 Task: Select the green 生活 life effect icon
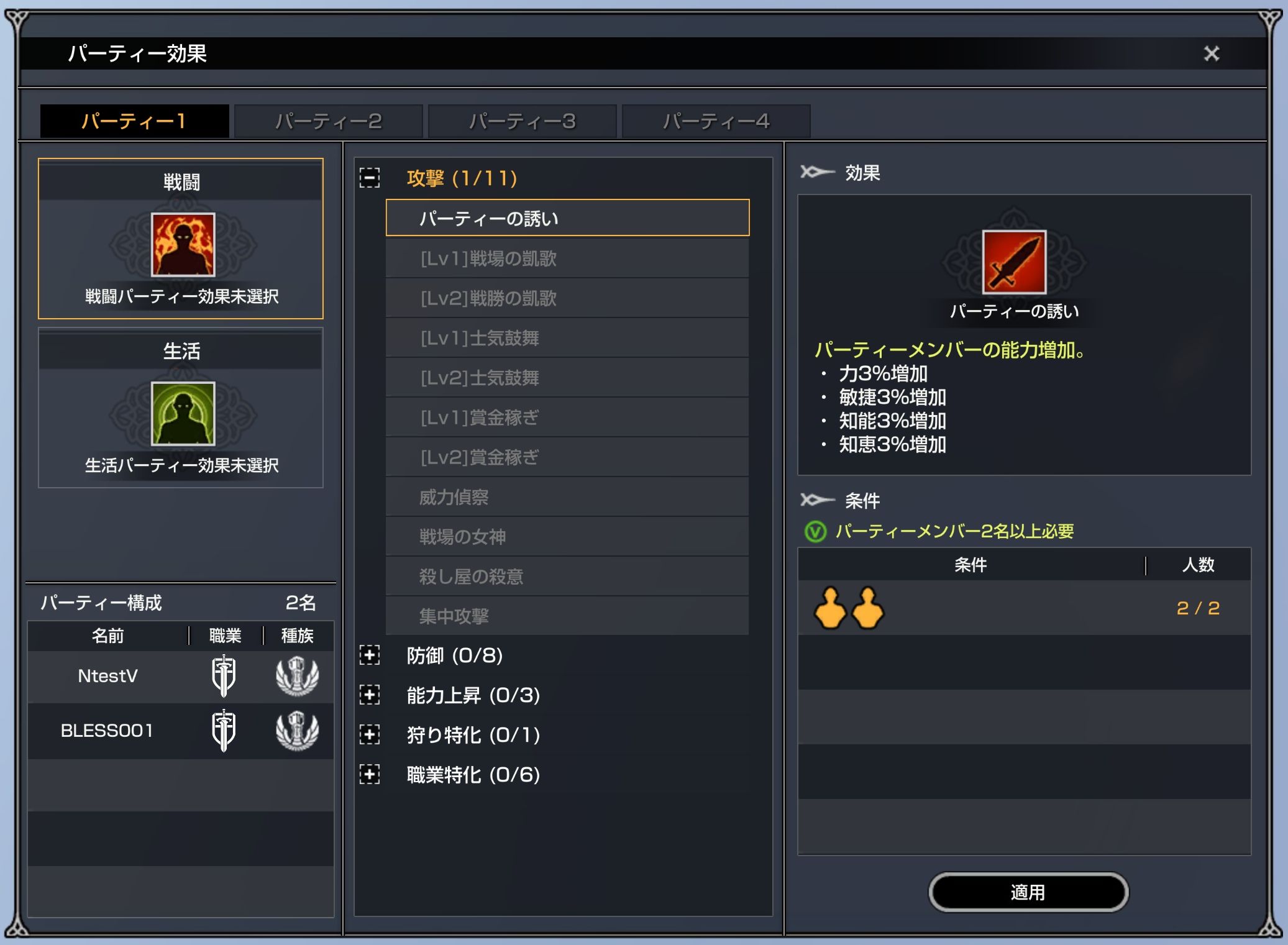click(x=183, y=414)
